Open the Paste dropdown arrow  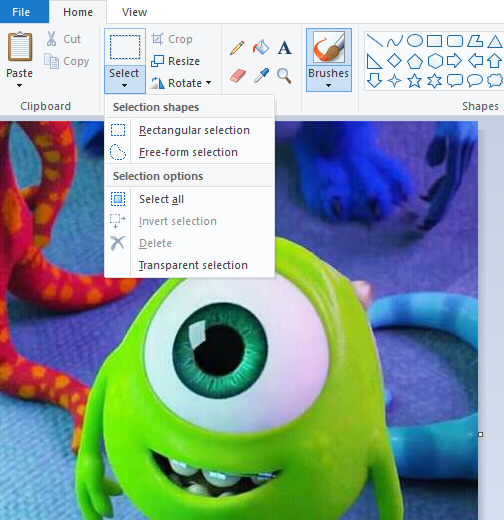click(x=19, y=86)
